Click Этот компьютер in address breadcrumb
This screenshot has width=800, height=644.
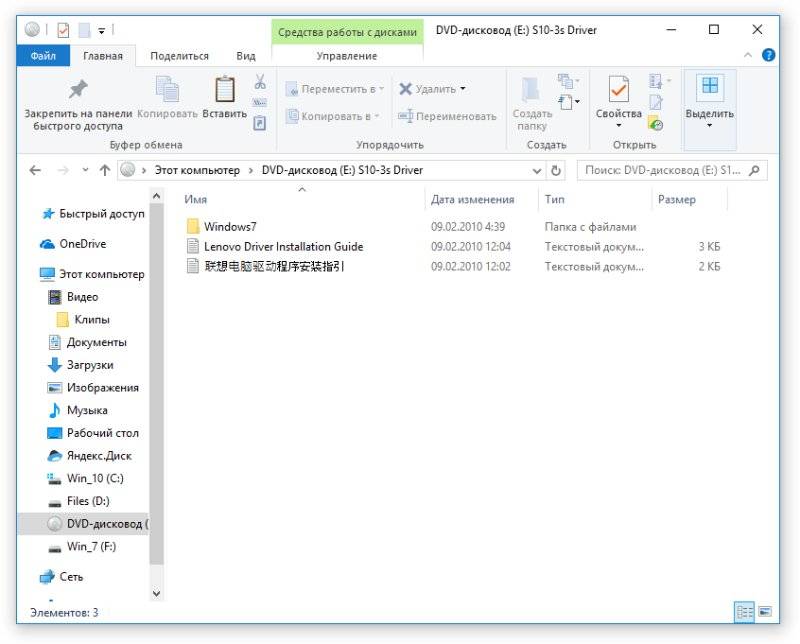coord(197,170)
